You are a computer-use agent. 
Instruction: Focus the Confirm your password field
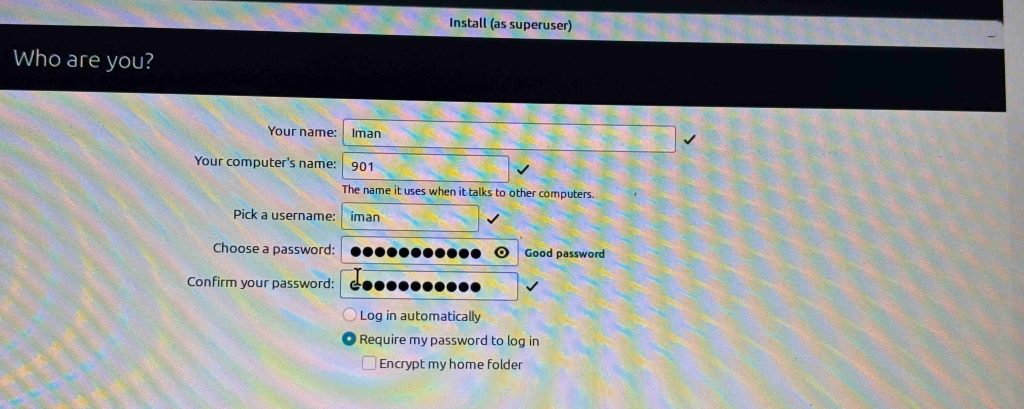pos(429,286)
